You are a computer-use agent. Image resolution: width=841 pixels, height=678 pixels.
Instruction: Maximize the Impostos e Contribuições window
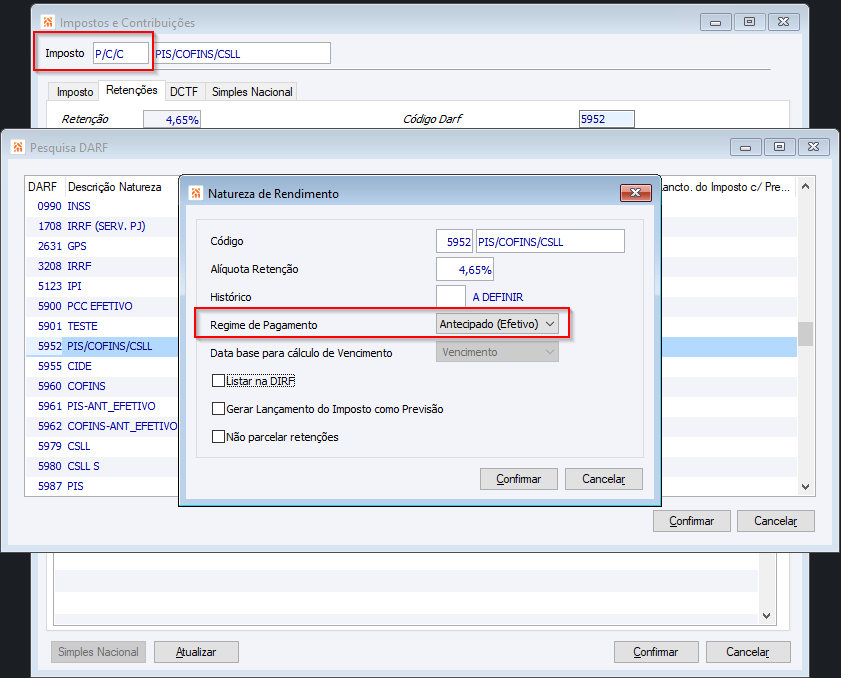(749, 22)
